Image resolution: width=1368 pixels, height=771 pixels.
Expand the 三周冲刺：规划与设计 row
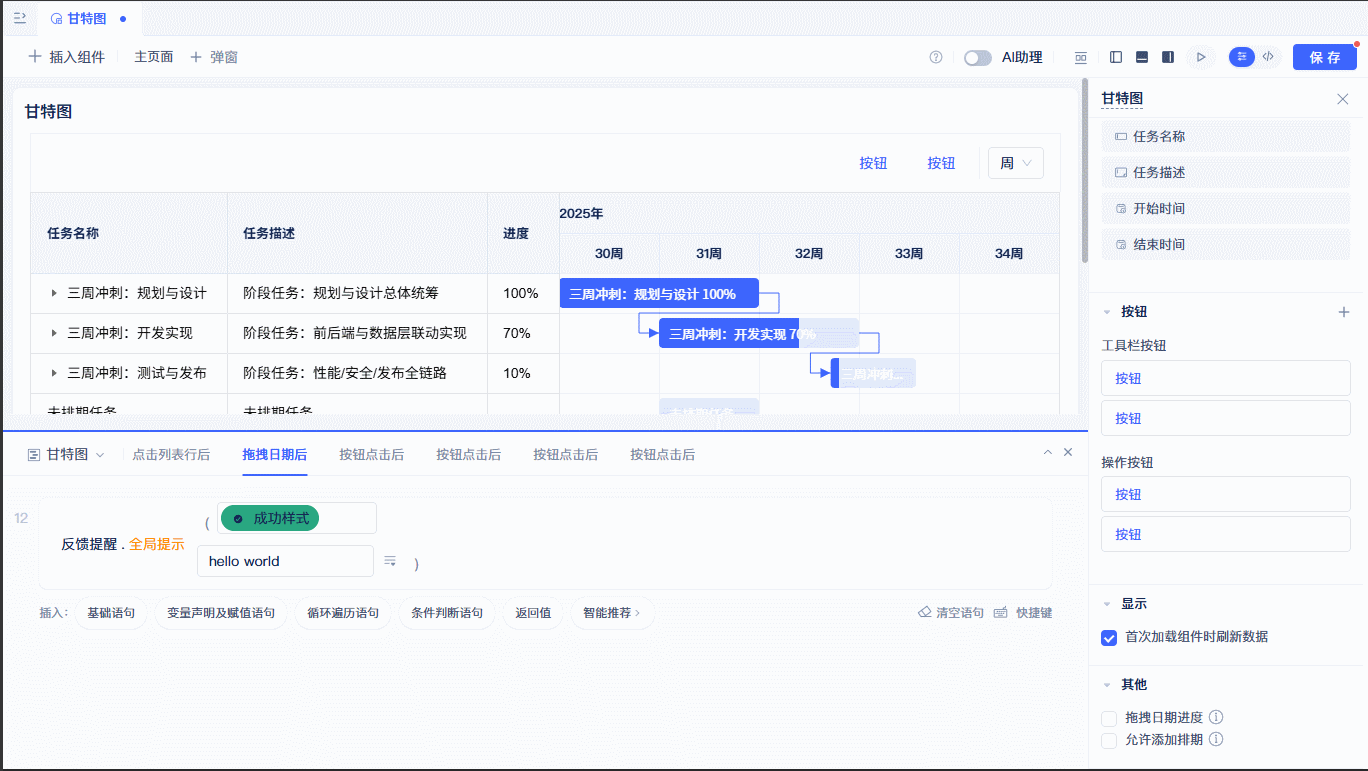click(x=54, y=293)
